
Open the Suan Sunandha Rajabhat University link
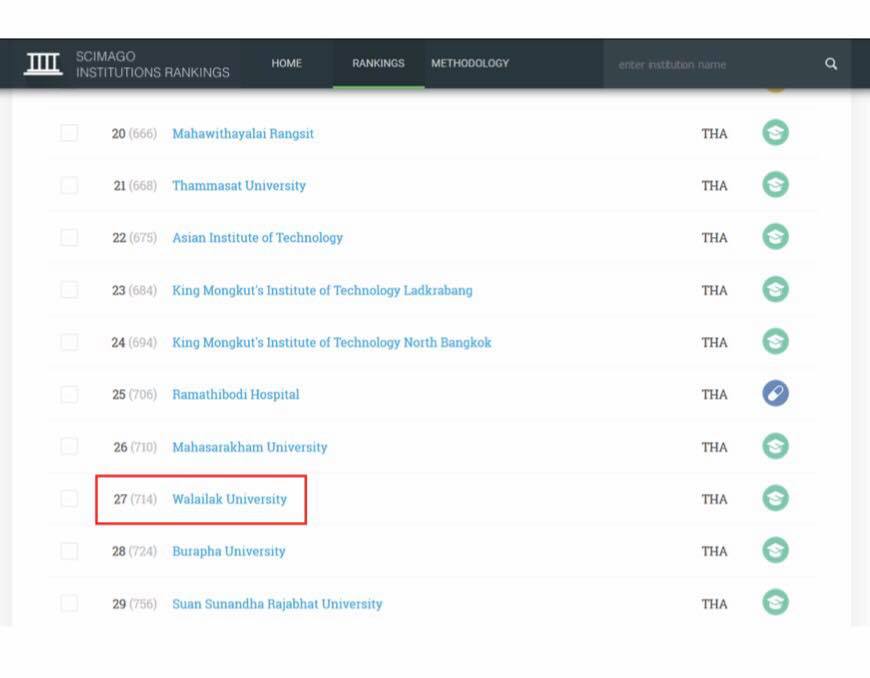[277, 604]
